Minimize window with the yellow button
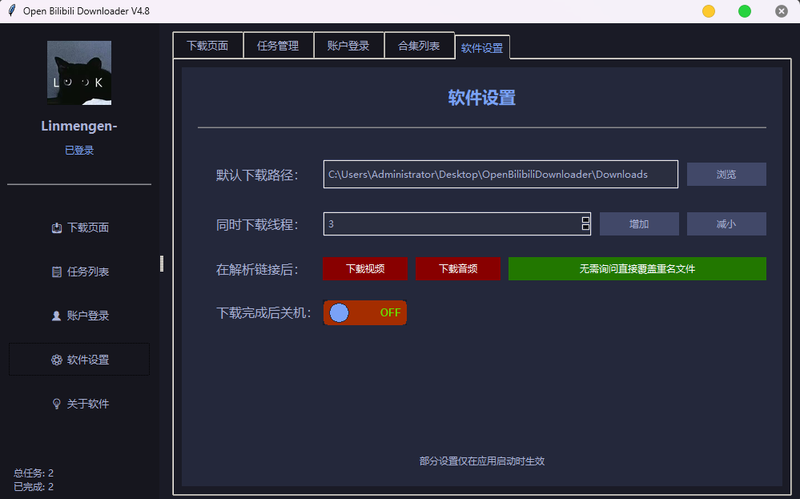The width and height of the screenshot is (800, 499). click(709, 11)
